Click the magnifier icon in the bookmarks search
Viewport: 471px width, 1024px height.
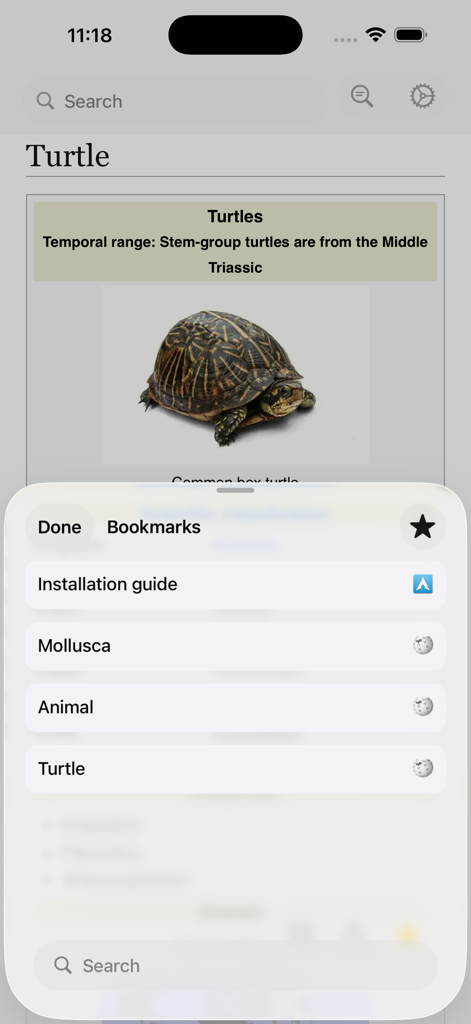point(63,965)
